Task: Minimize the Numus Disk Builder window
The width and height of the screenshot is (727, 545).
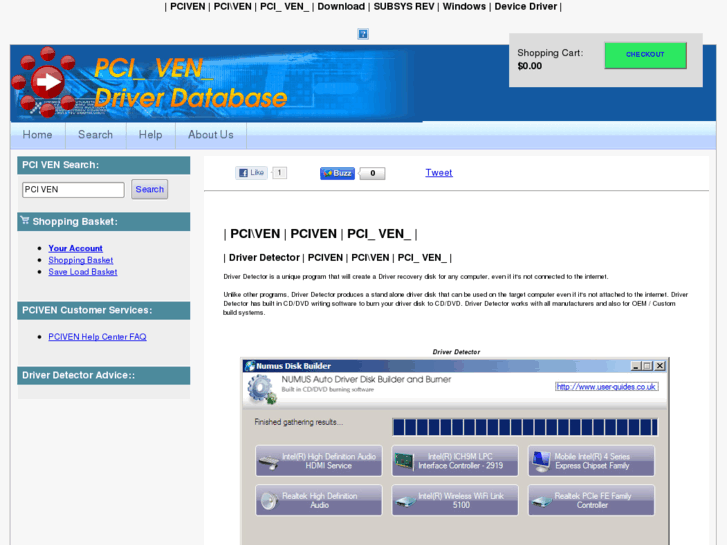Action: pyautogui.click(x=636, y=366)
